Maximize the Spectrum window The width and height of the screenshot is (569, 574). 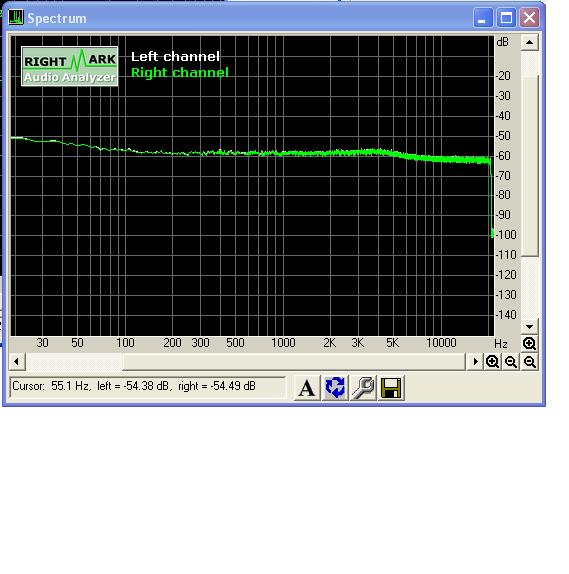[x=506, y=18]
